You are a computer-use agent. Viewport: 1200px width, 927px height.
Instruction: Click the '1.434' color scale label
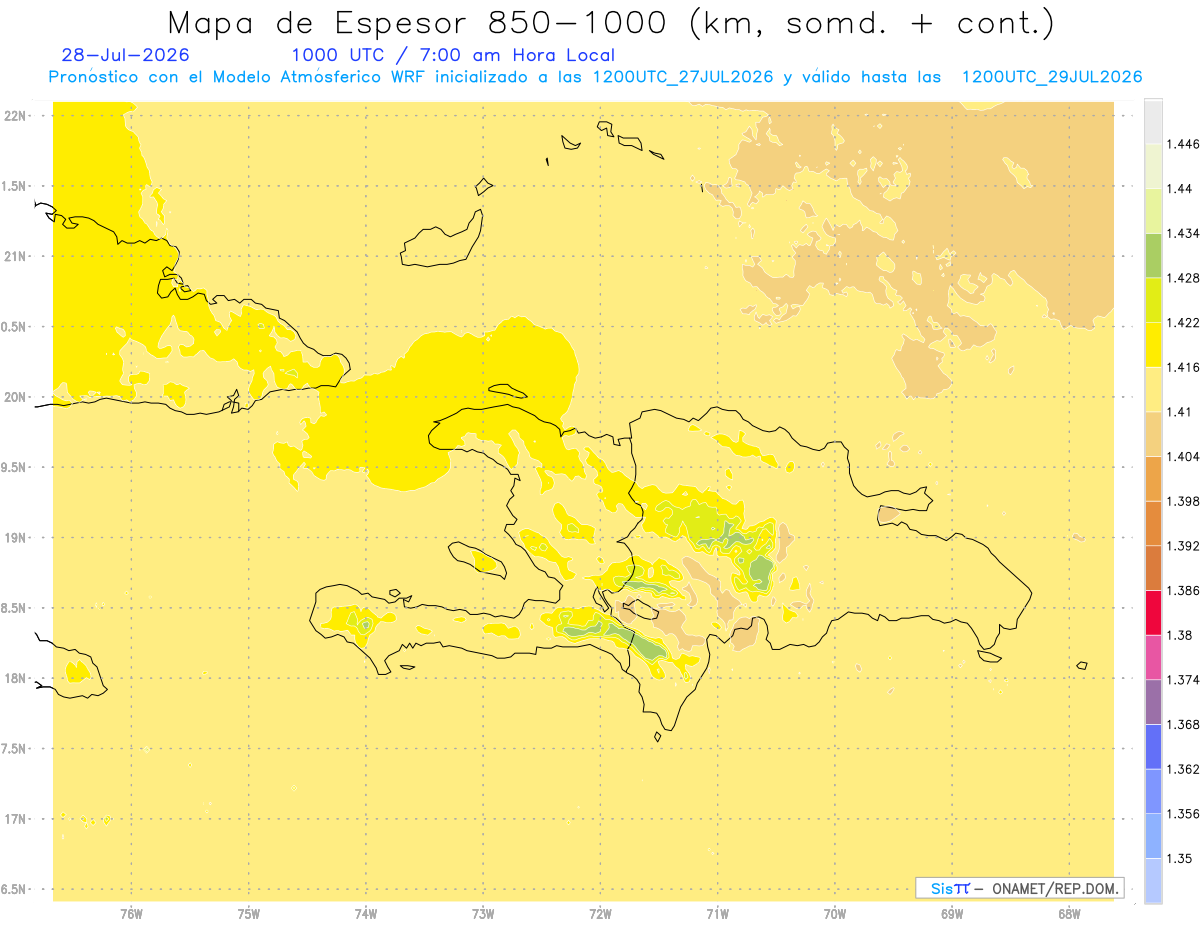[1183, 233]
